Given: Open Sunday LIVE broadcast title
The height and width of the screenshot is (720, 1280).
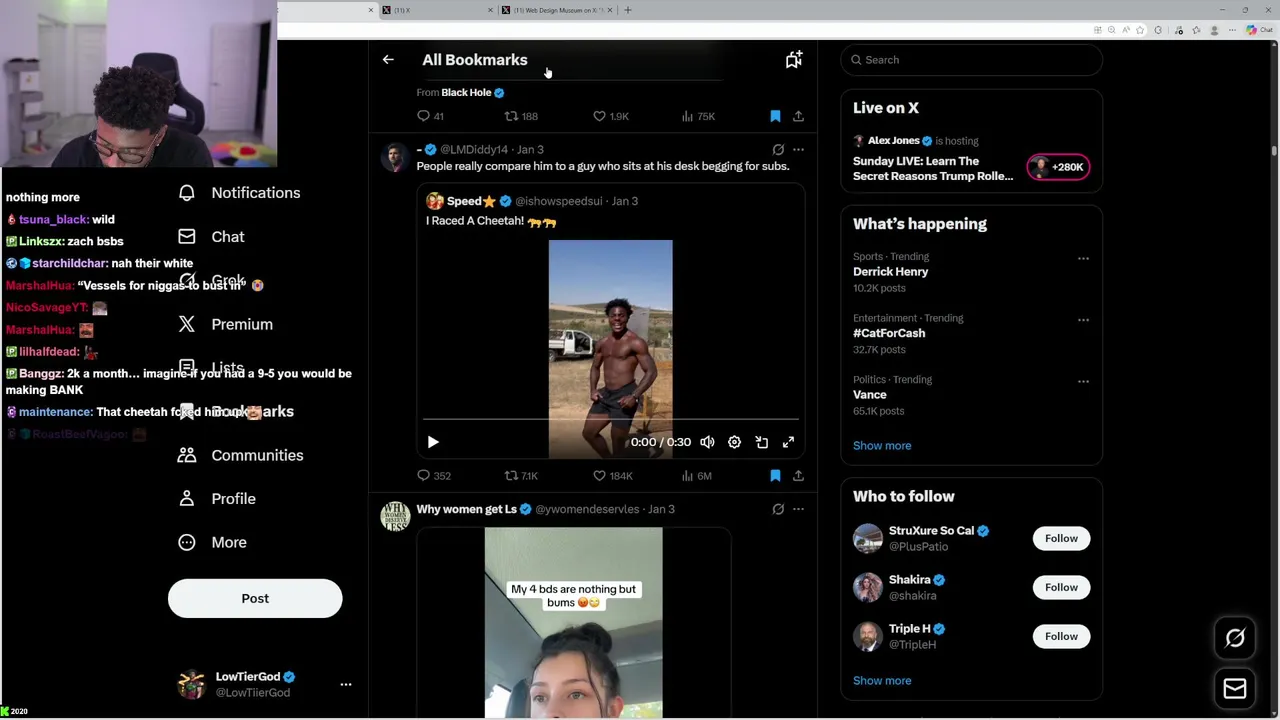Looking at the screenshot, I should click(933, 168).
